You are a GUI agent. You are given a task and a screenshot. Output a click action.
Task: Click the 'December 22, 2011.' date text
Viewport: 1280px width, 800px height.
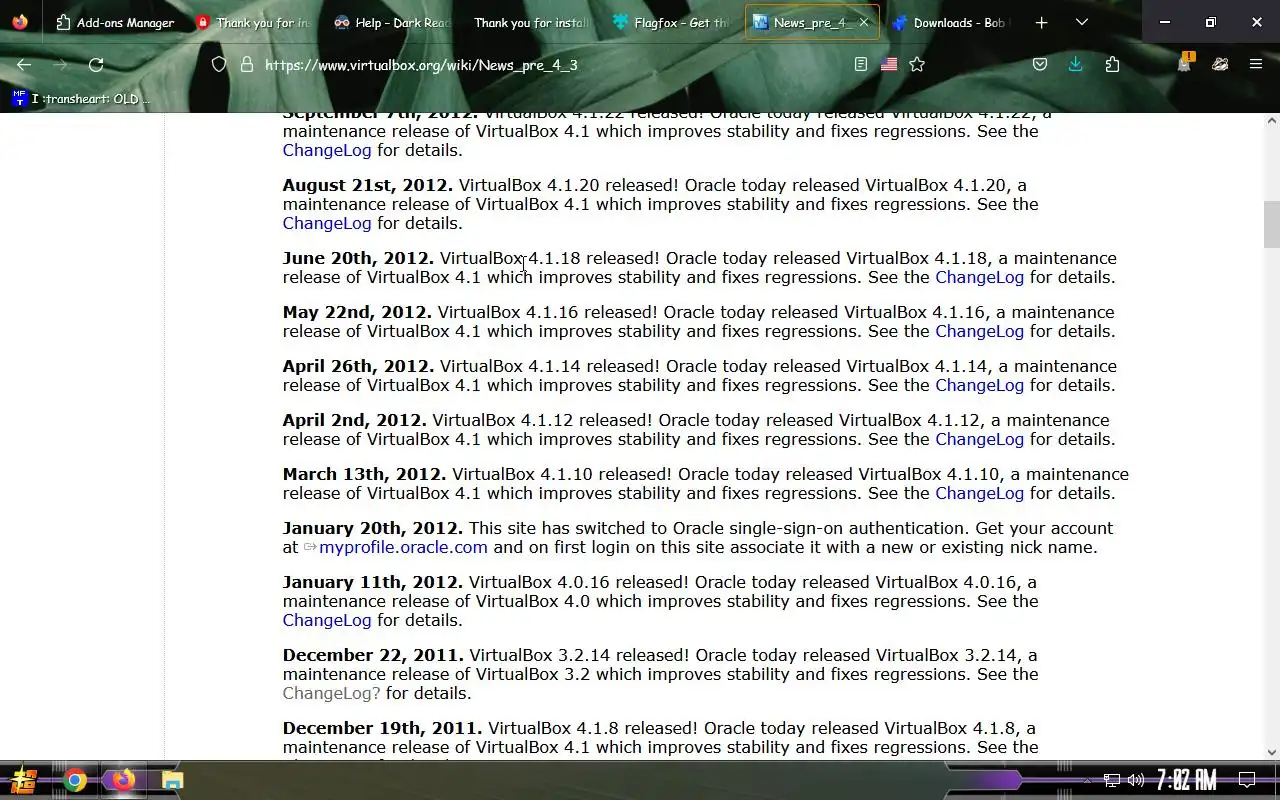pos(373,655)
